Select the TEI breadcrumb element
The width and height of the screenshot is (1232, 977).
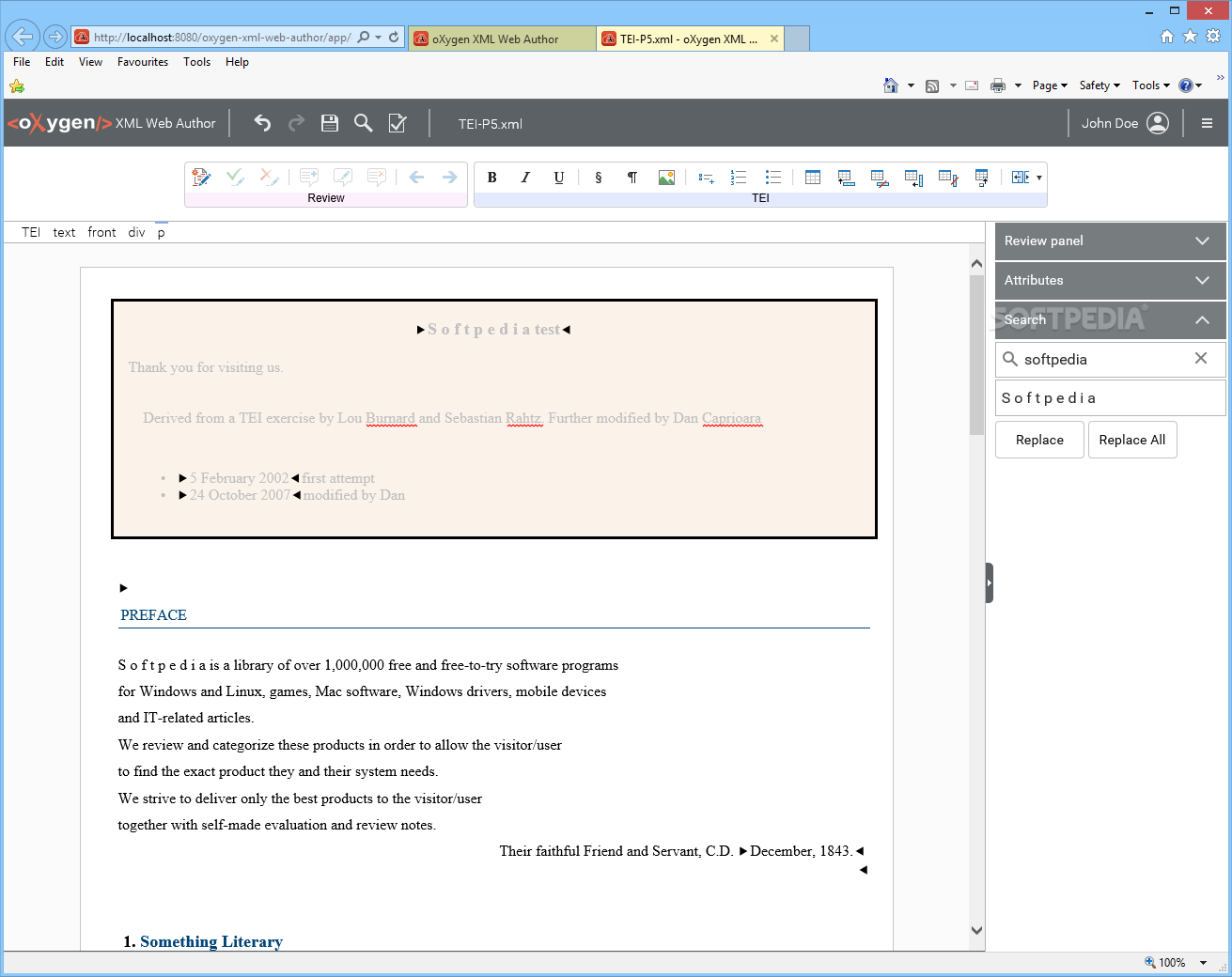pyautogui.click(x=31, y=232)
